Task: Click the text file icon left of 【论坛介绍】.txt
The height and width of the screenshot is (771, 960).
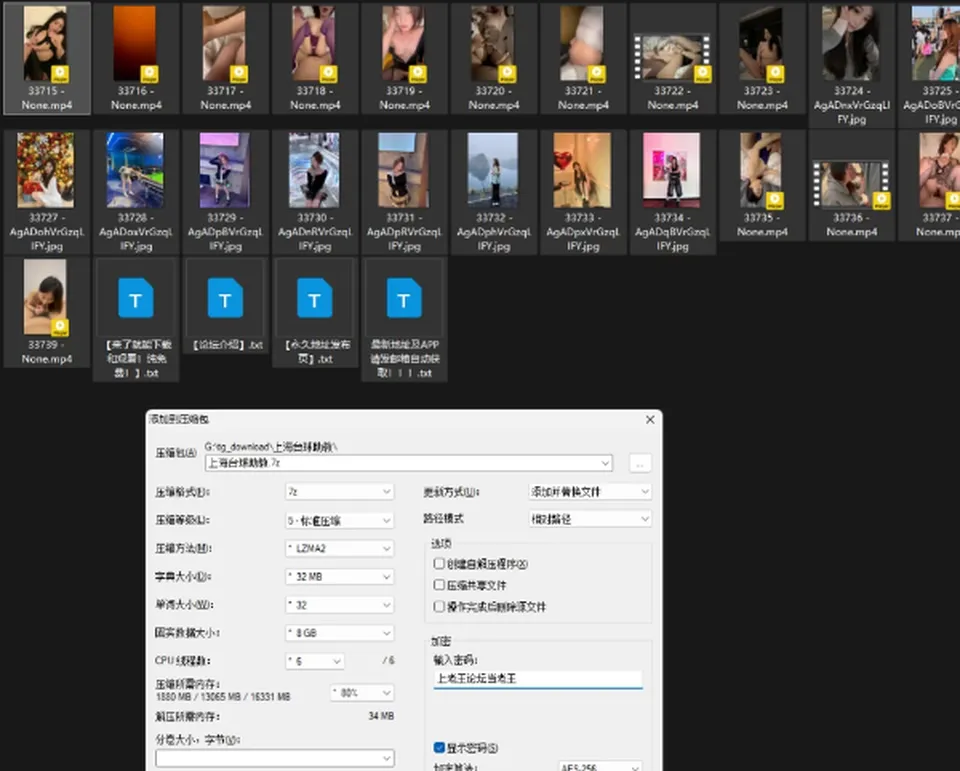Action: point(136,298)
